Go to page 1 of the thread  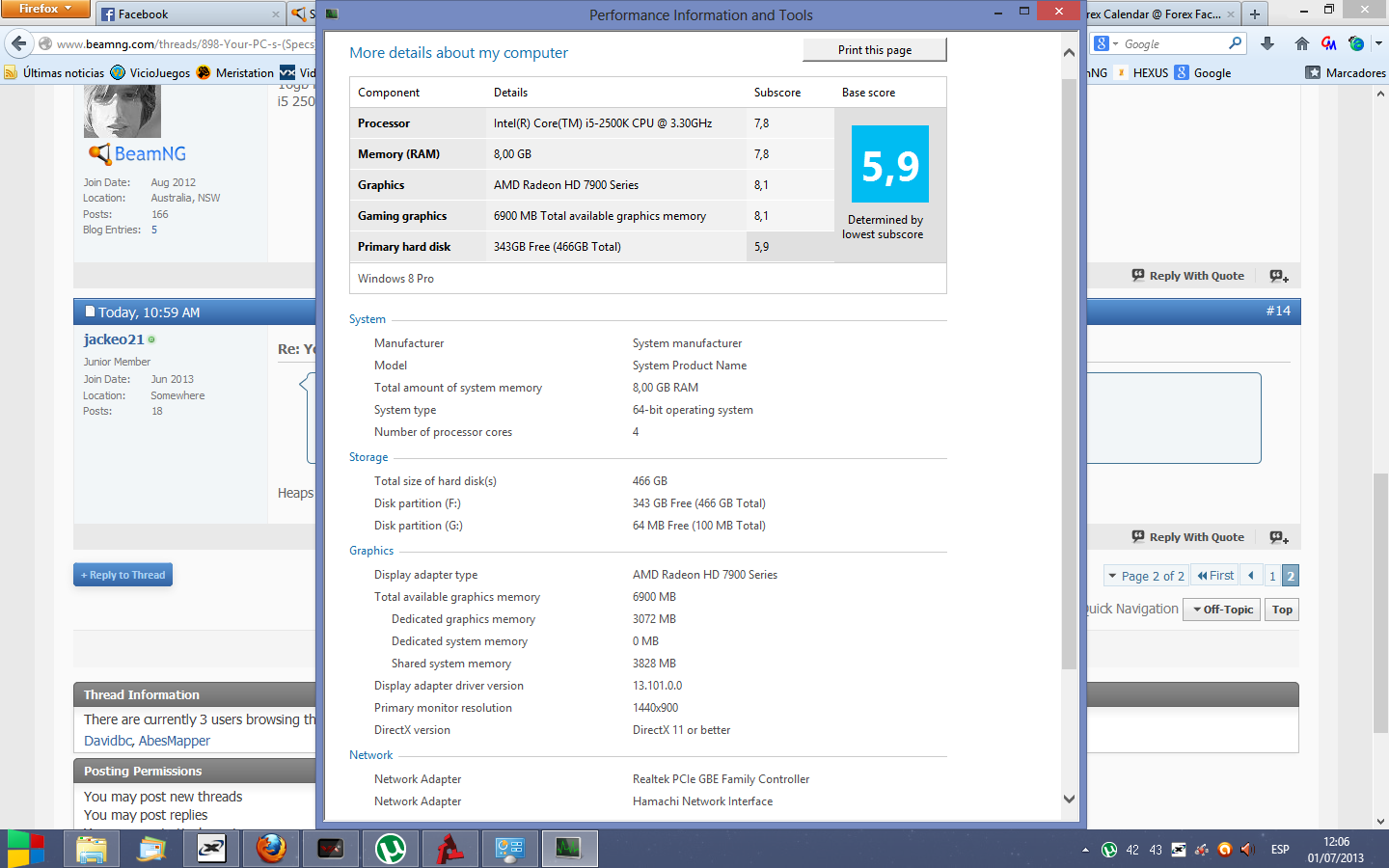[1272, 576]
